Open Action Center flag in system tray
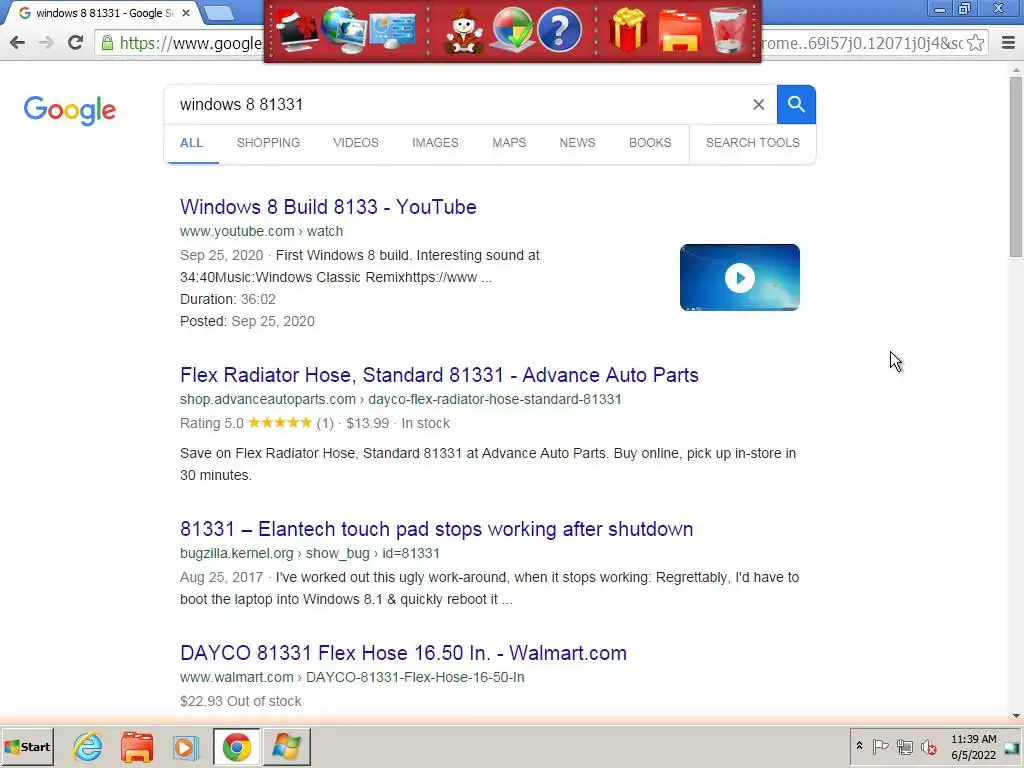 [x=880, y=746]
